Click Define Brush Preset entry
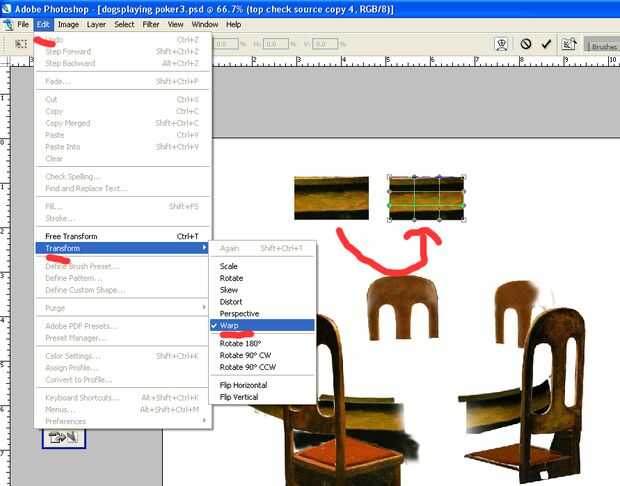 pos(122,266)
